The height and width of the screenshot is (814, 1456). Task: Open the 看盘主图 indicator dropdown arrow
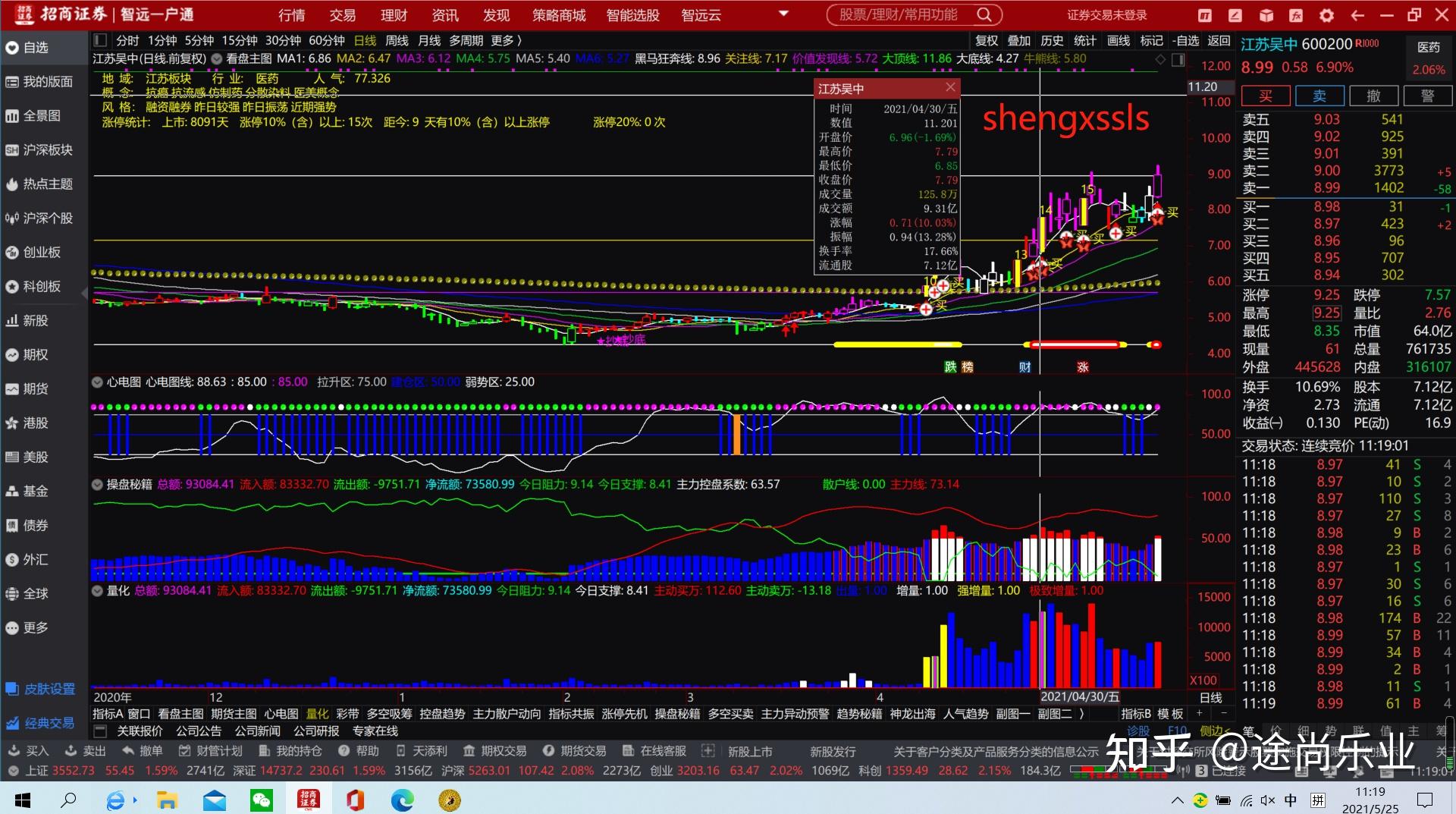click(217, 59)
